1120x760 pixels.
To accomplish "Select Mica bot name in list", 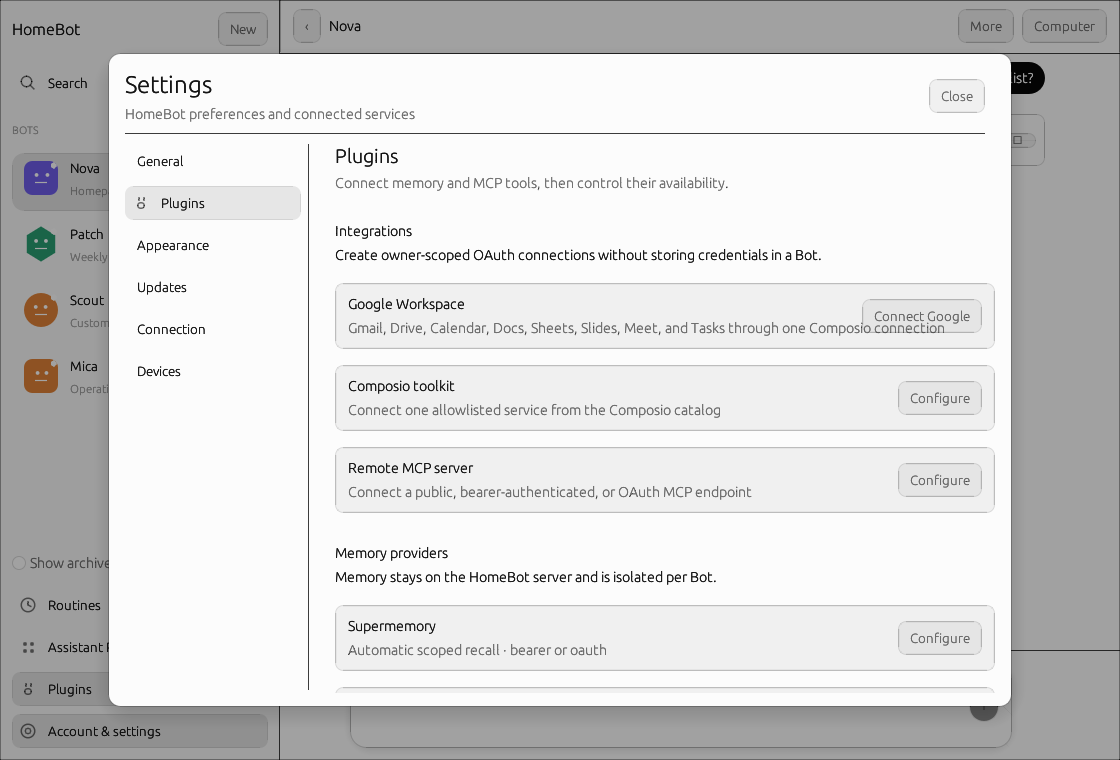I will point(84,366).
